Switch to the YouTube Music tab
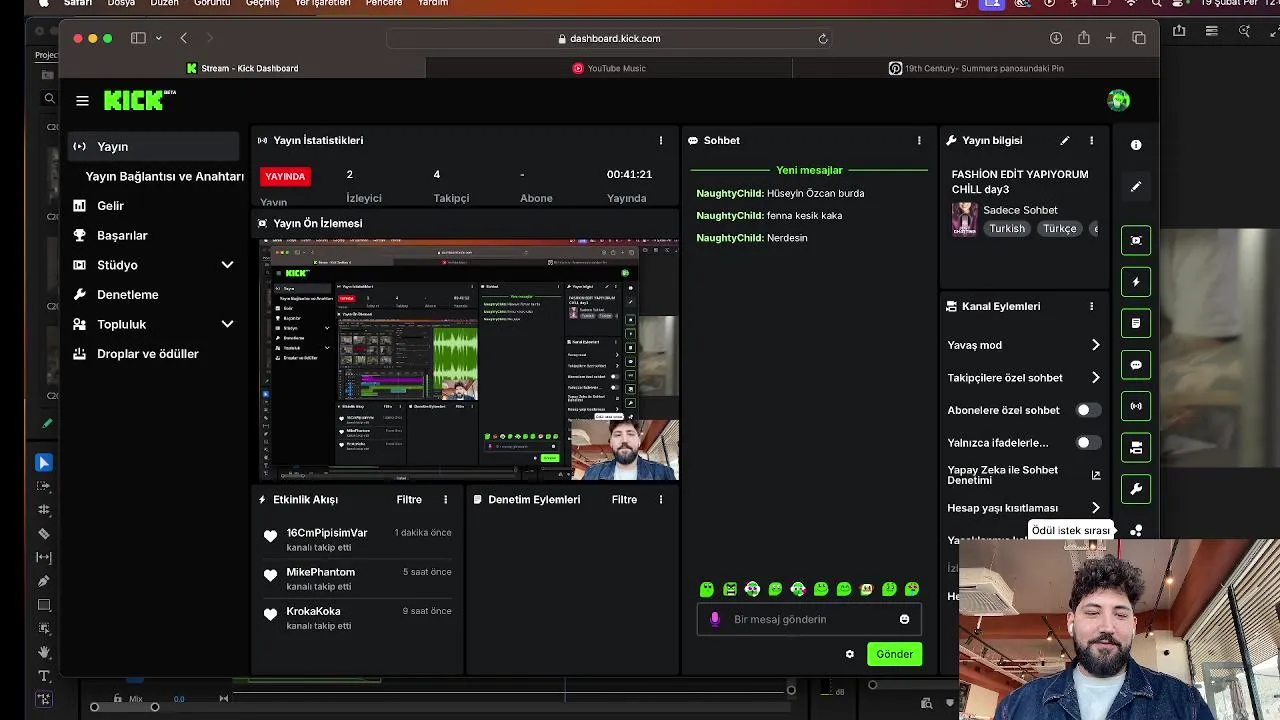 (609, 68)
